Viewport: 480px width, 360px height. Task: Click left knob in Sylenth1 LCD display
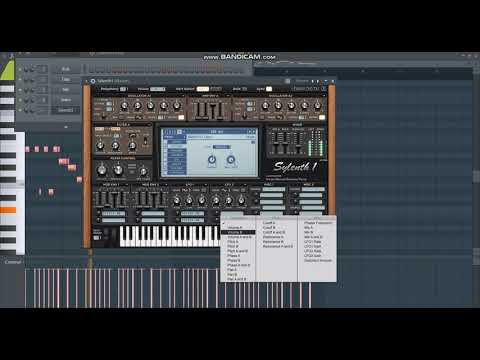[x=212, y=160]
